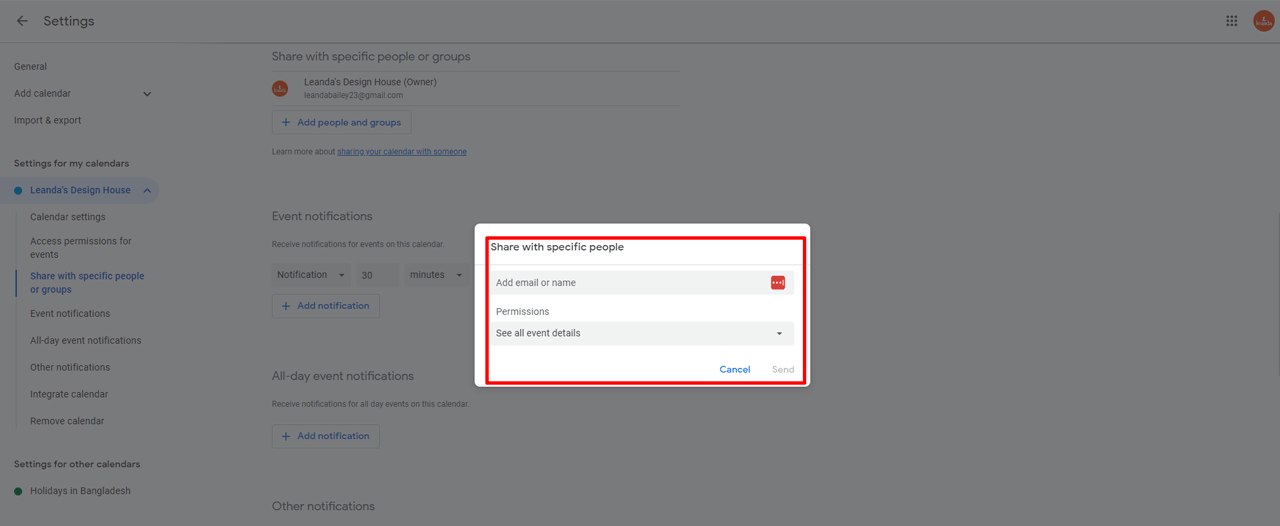Open General settings in the sidebar
Image resolution: width=1280 pixels, height=526 pixels.
[31, 67]
